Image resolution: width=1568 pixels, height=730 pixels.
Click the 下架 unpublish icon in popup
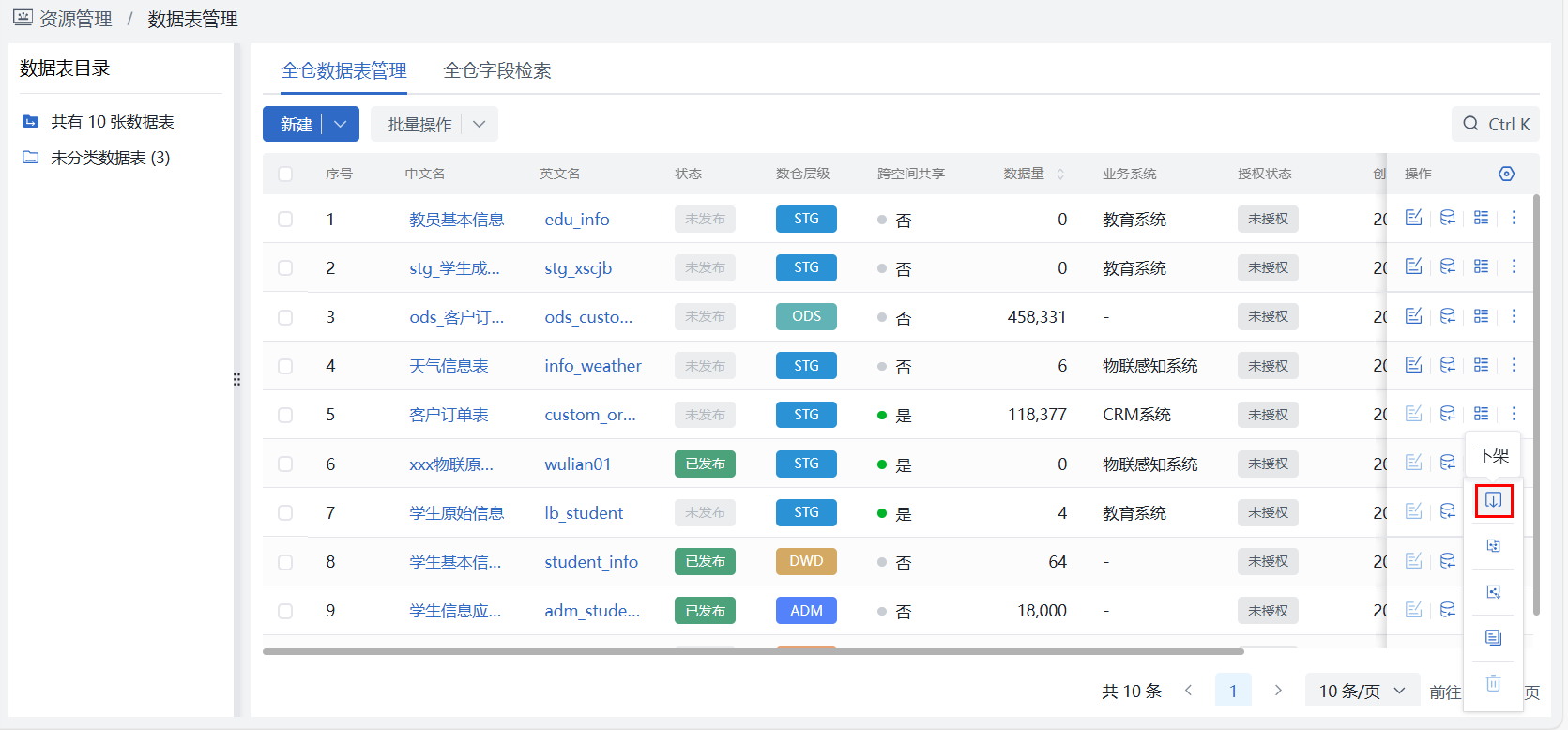tap(1494, 501)
